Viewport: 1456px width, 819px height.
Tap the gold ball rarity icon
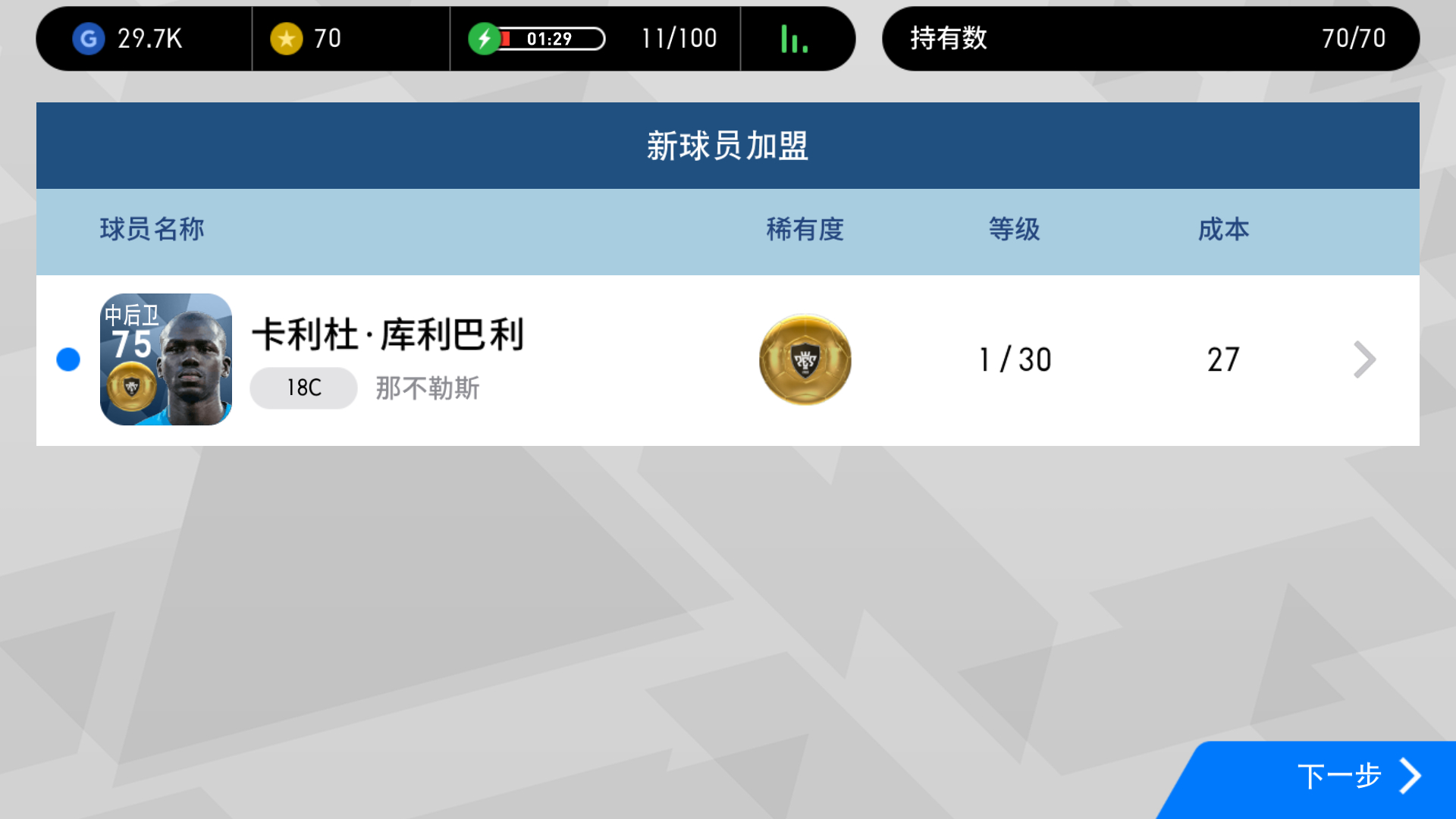coord(805,359)
